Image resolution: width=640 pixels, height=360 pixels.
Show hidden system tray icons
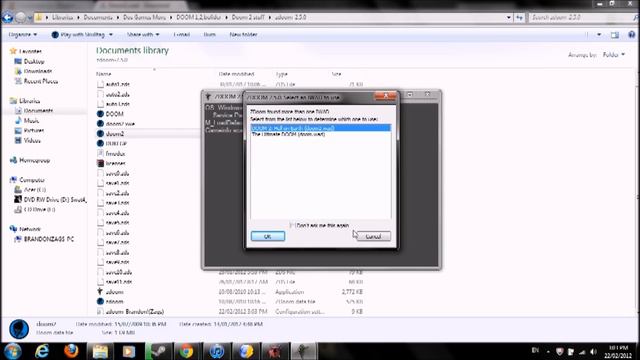click(549, 352)
